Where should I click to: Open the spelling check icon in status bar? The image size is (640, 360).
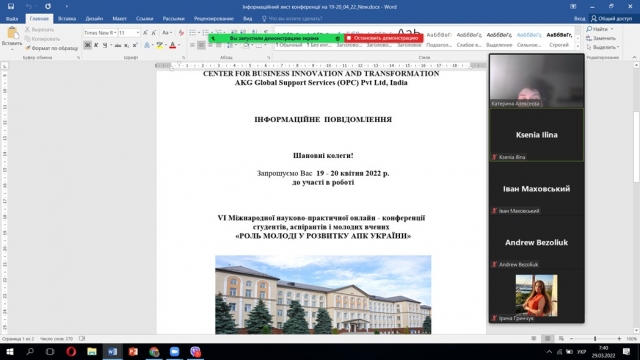tap(82, 339)
